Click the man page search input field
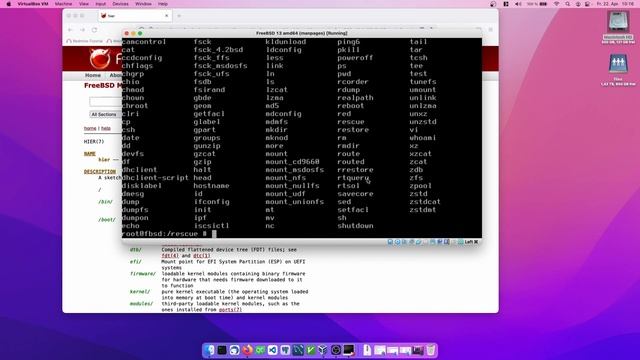 click(105, 101)
